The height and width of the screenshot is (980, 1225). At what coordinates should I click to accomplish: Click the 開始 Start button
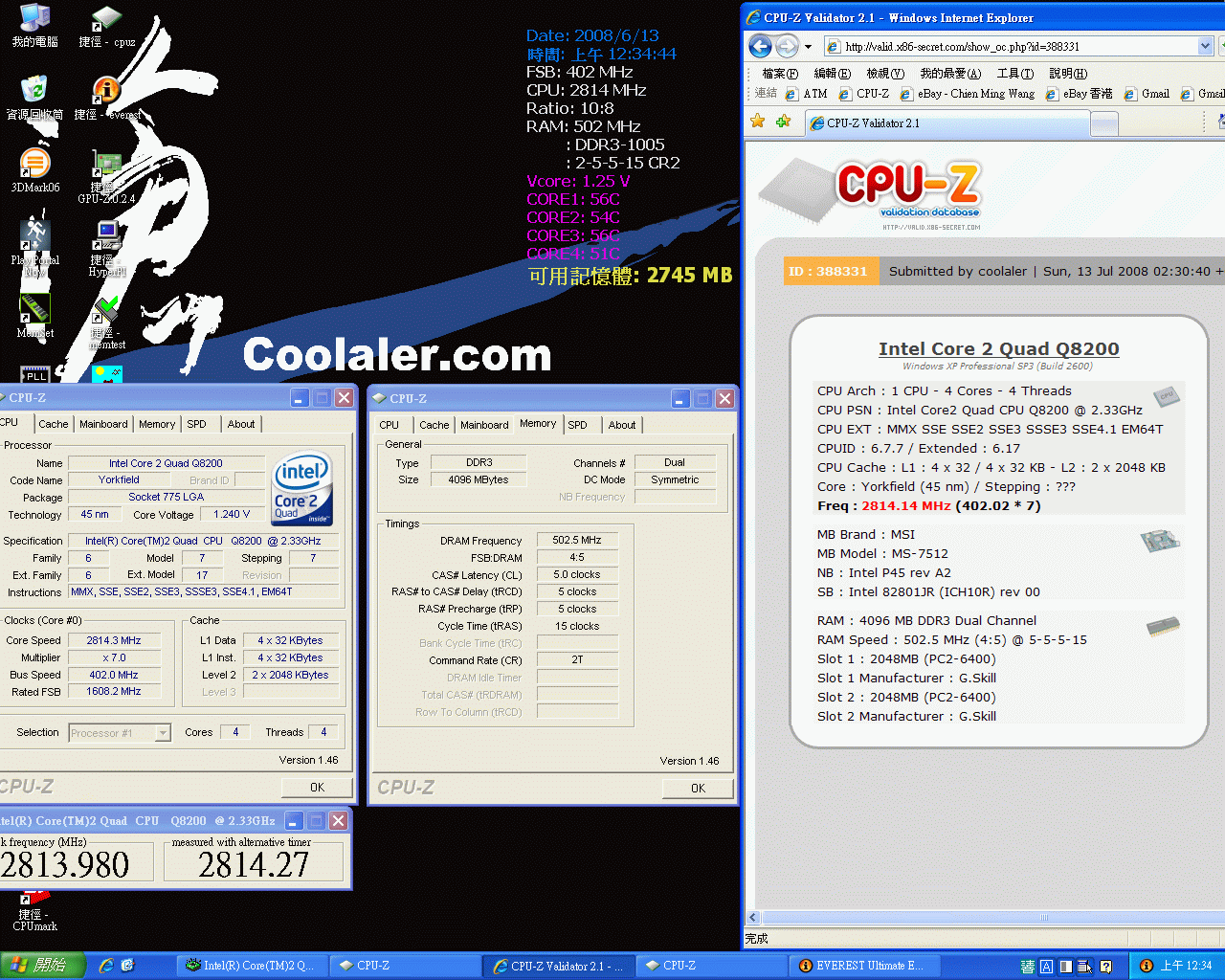coord(42,966)
